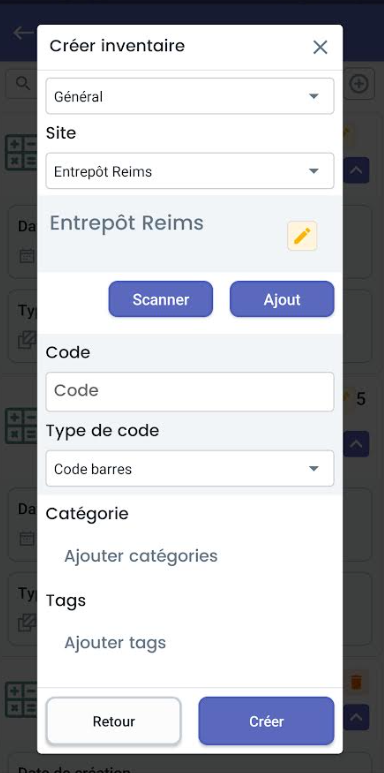Click the Ajout button
The height and width of the screenshot is (773, 384).
coord(282,299)
